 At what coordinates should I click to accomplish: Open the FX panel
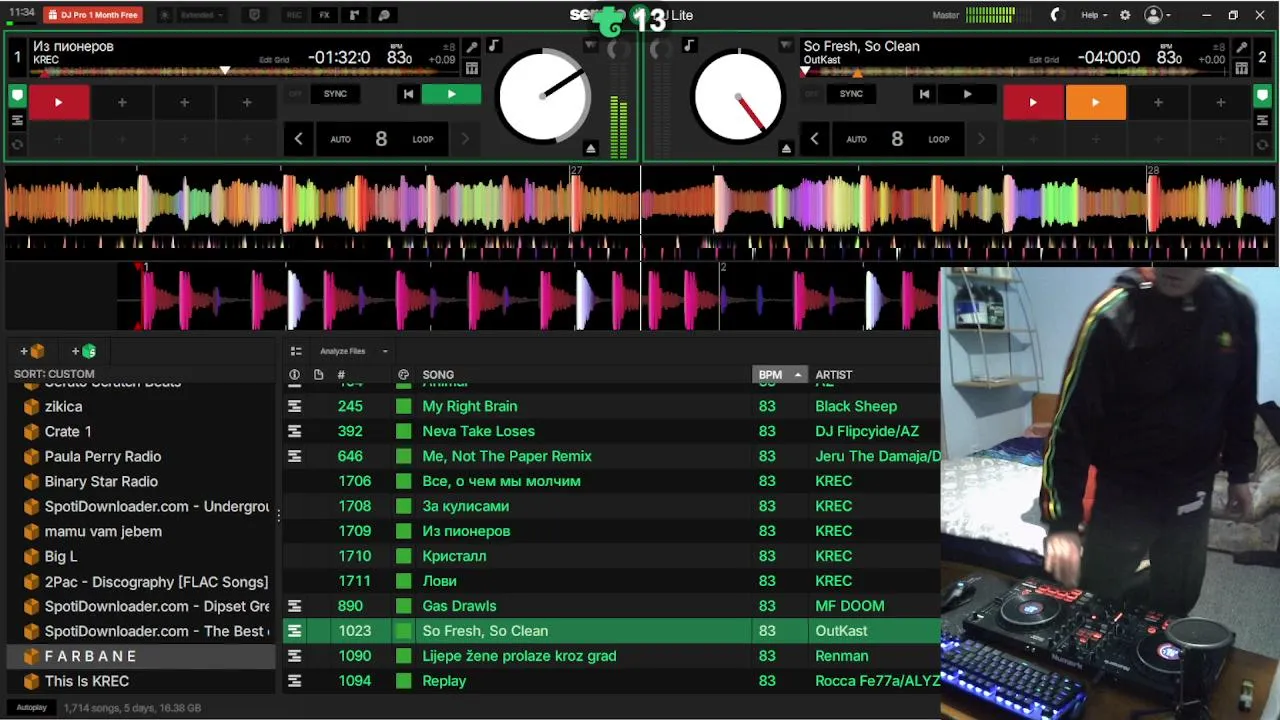pos(324,15)
